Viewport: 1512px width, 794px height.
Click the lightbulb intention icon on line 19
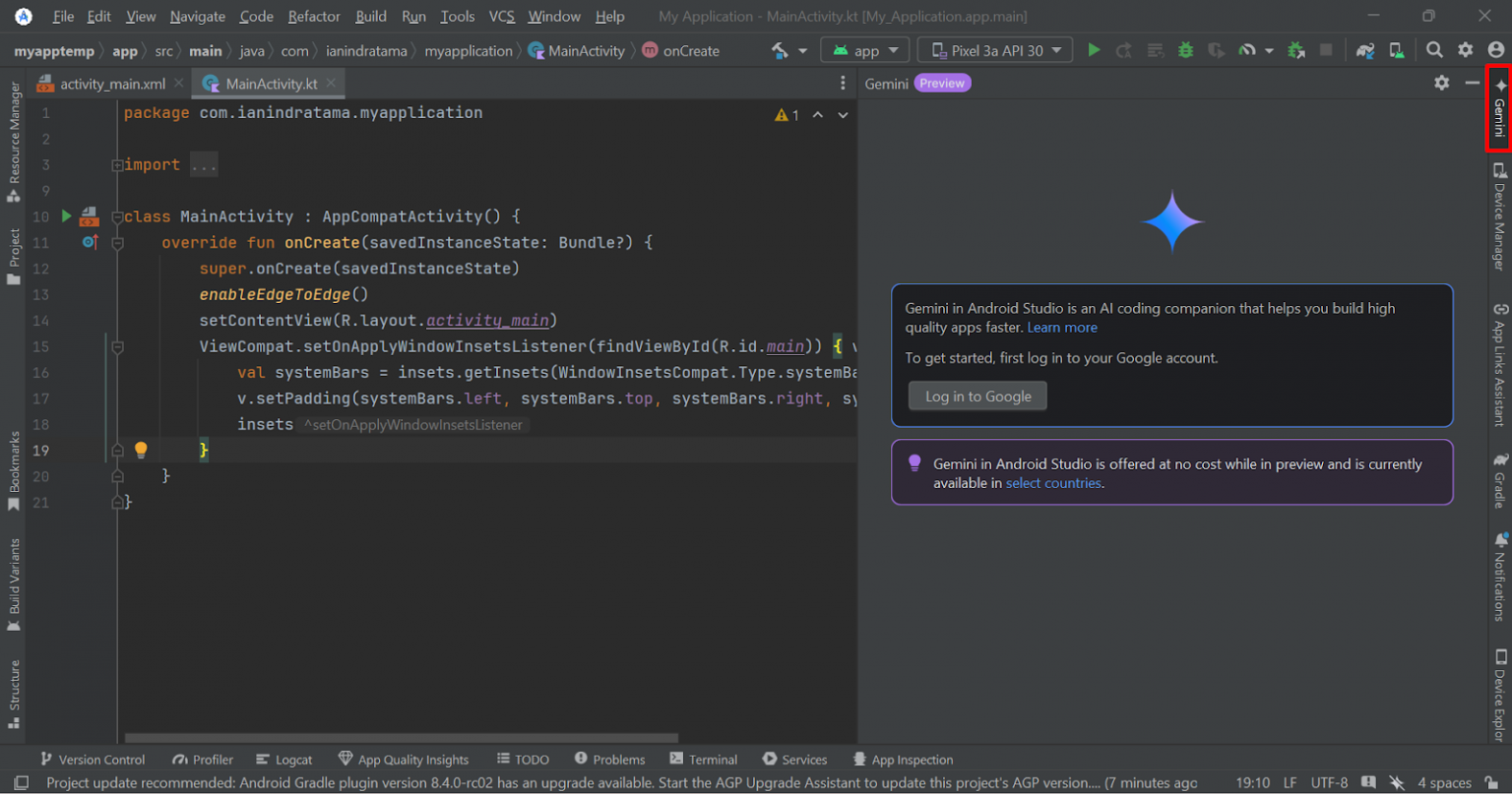pos(141,449)
